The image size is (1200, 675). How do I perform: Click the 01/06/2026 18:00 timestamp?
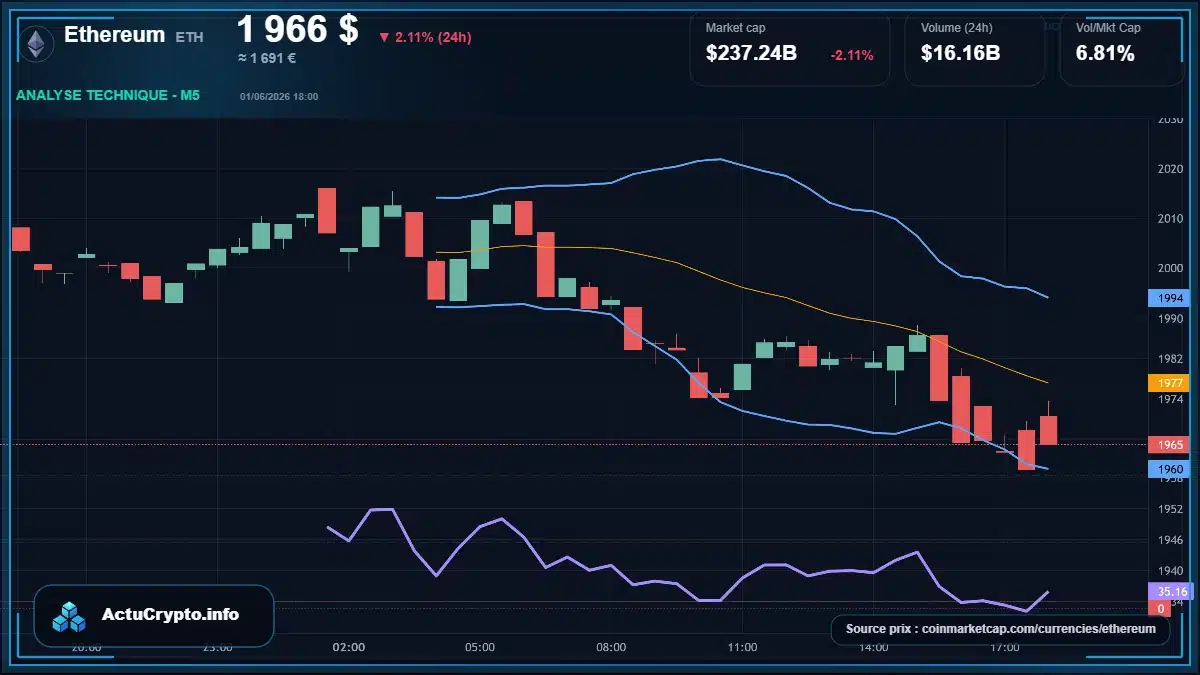click(x=279, y=97)
